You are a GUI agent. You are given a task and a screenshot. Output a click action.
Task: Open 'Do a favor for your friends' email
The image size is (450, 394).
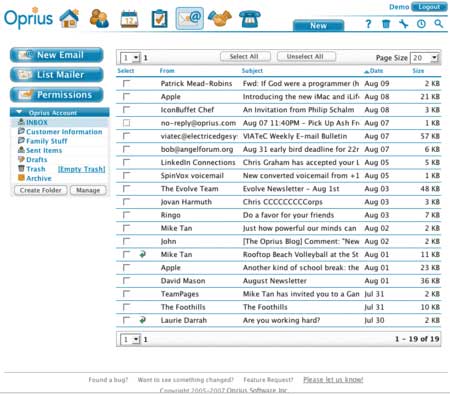288,215
